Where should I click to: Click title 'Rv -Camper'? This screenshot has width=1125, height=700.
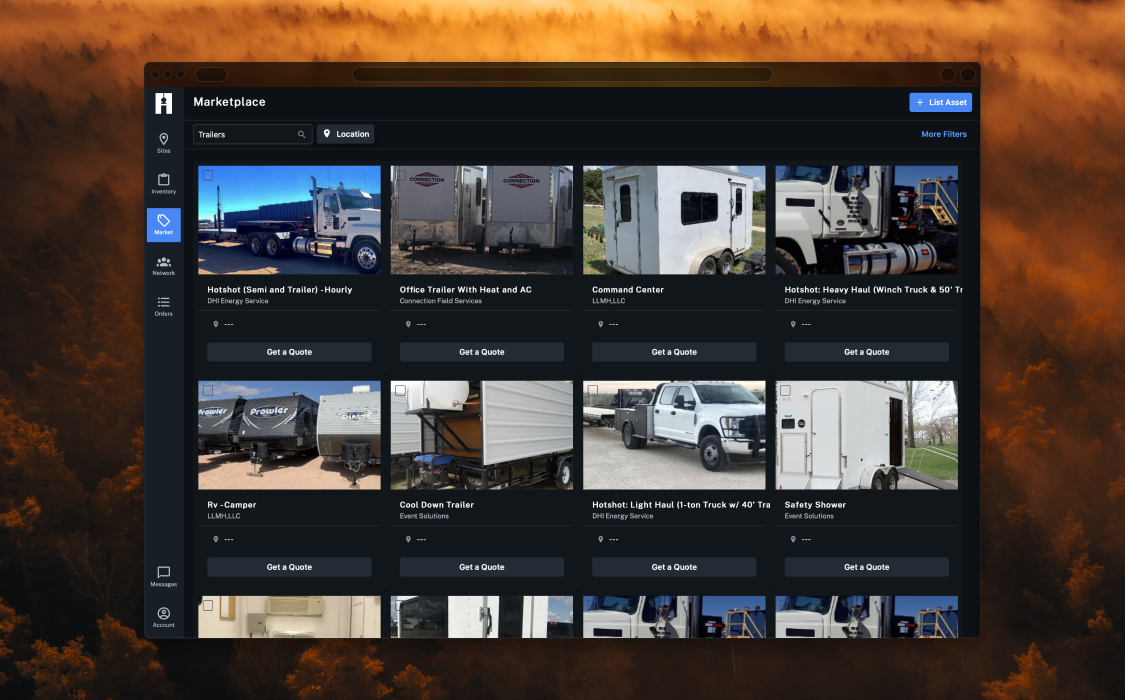point(232,505)
